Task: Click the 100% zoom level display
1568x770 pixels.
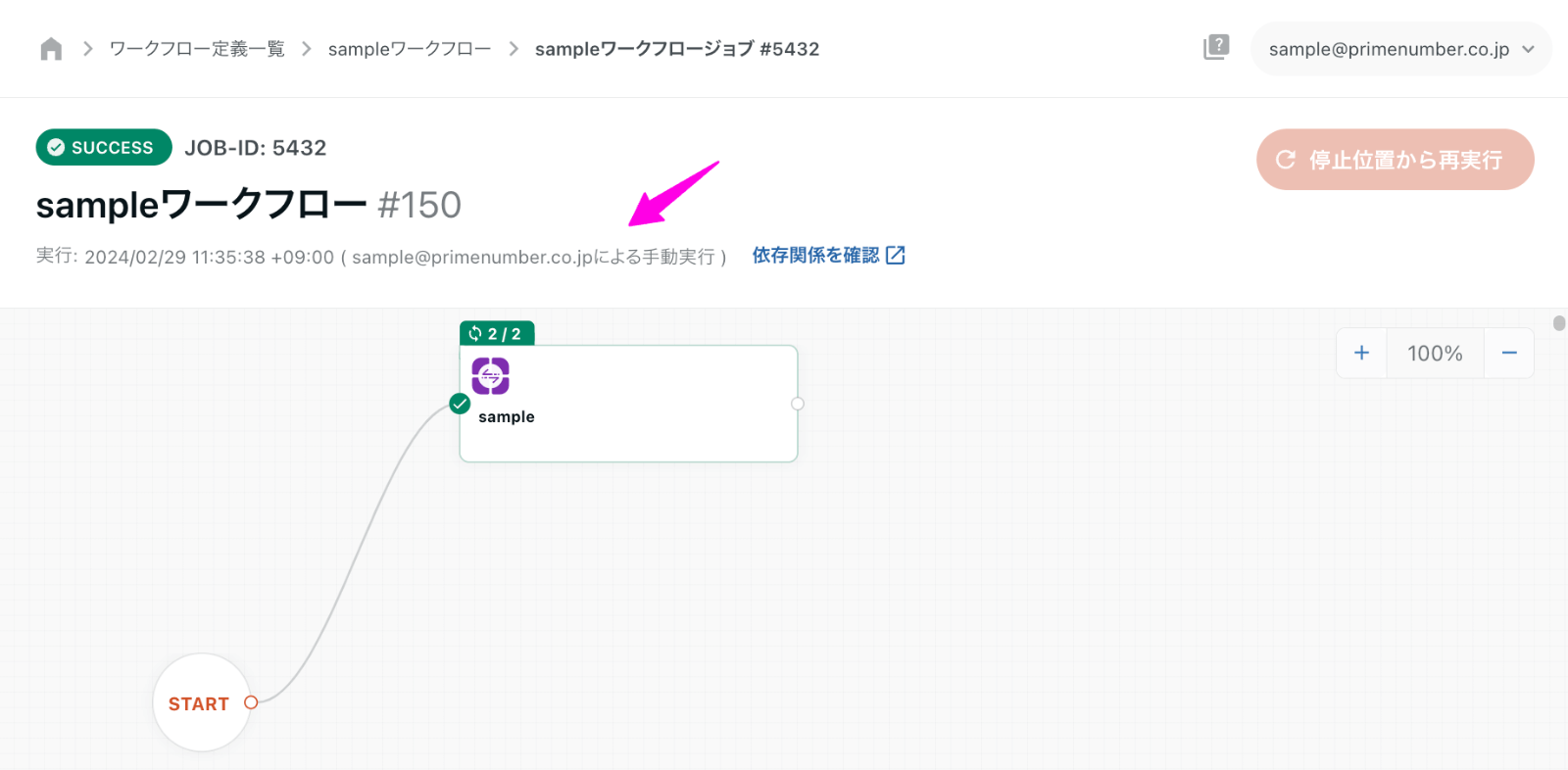Action: point(1435,353)
